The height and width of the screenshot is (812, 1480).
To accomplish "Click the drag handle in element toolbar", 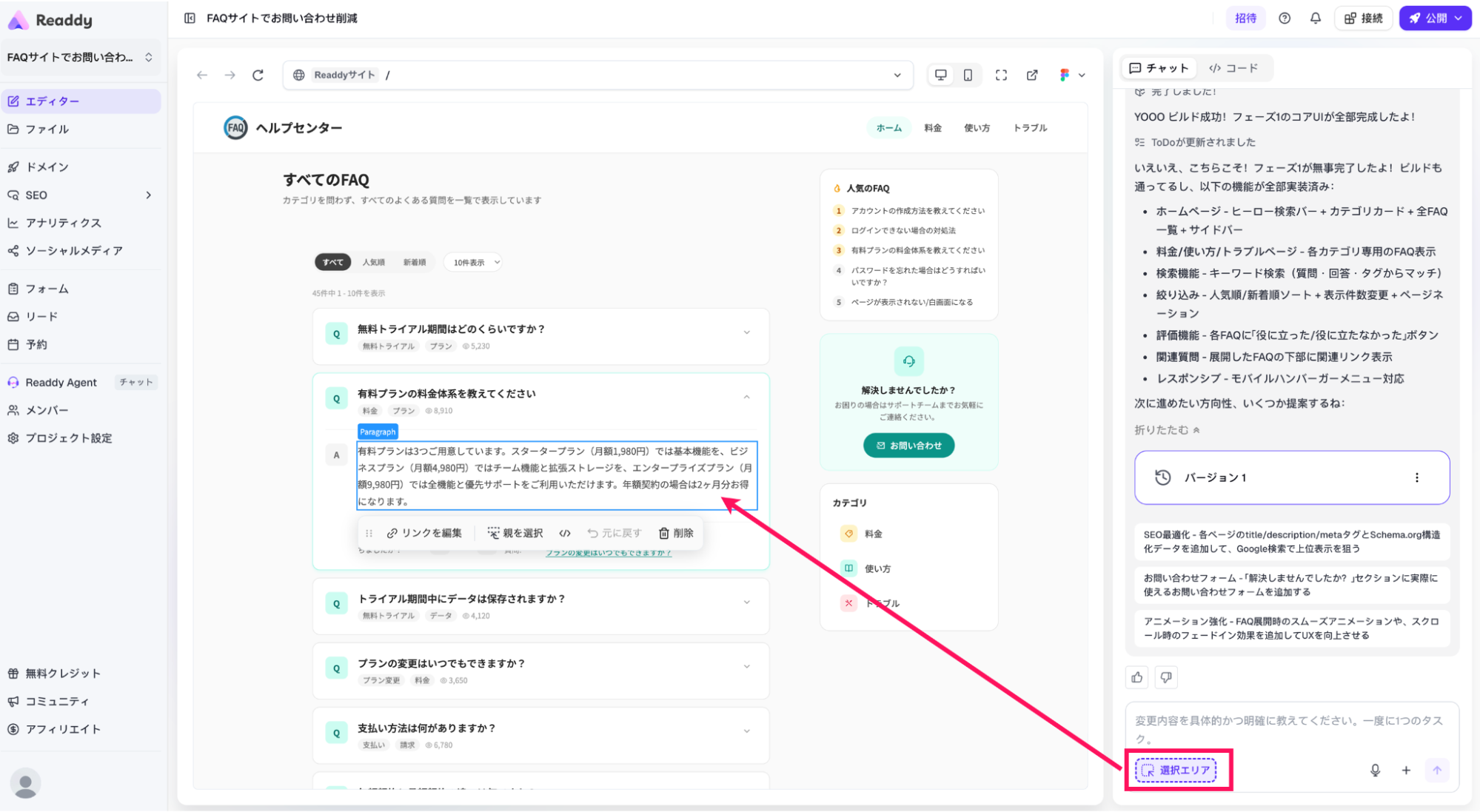I will (369, 533).
